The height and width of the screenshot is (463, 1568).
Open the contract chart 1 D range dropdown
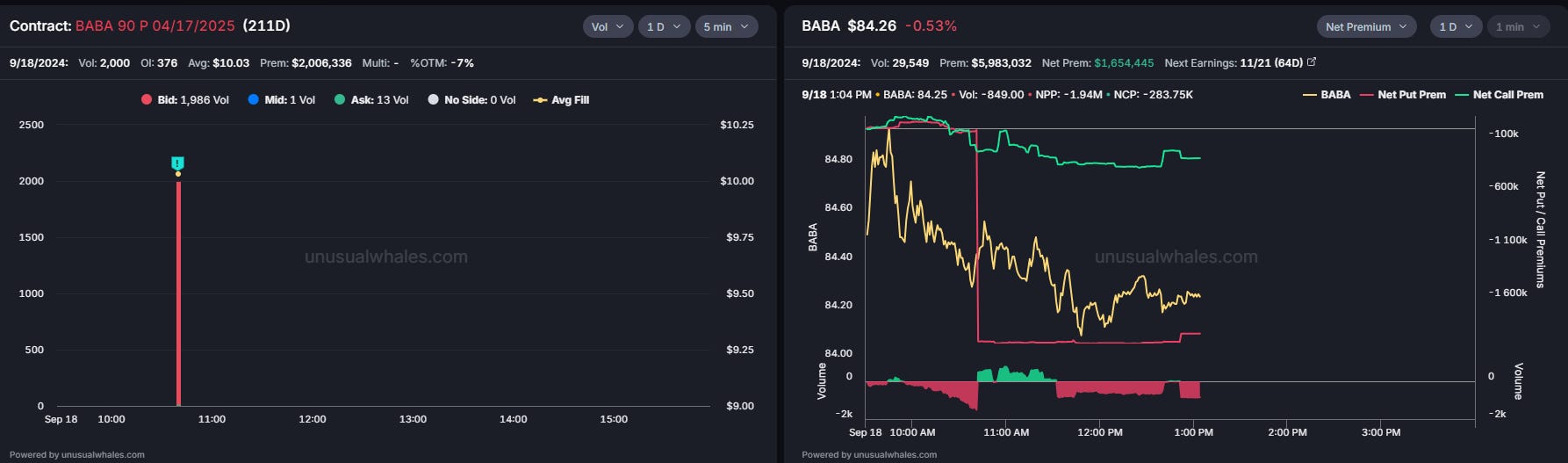(x=664, y=26)
